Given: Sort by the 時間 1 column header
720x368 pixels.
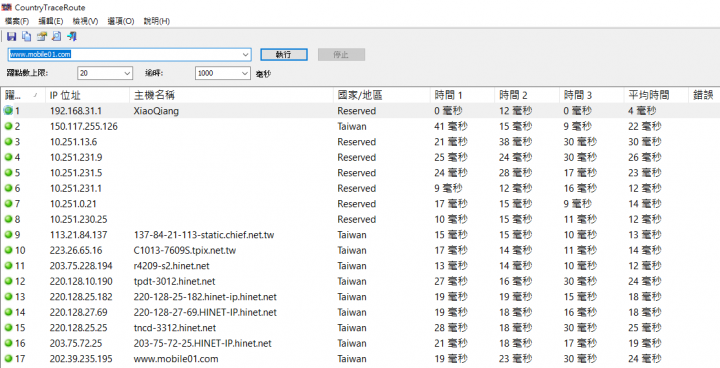Looking at the screenshot, I should (x=462, y=95).
